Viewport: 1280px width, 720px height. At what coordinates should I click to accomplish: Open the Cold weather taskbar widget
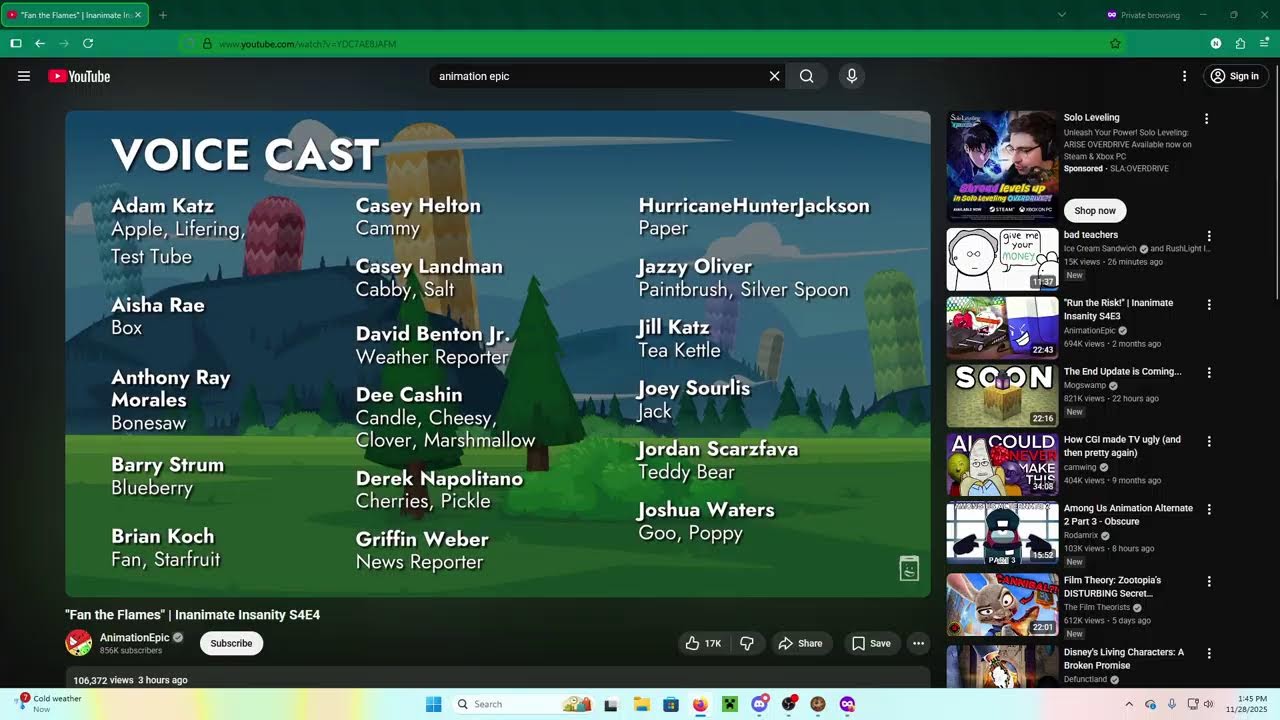(x=50, y=704)
